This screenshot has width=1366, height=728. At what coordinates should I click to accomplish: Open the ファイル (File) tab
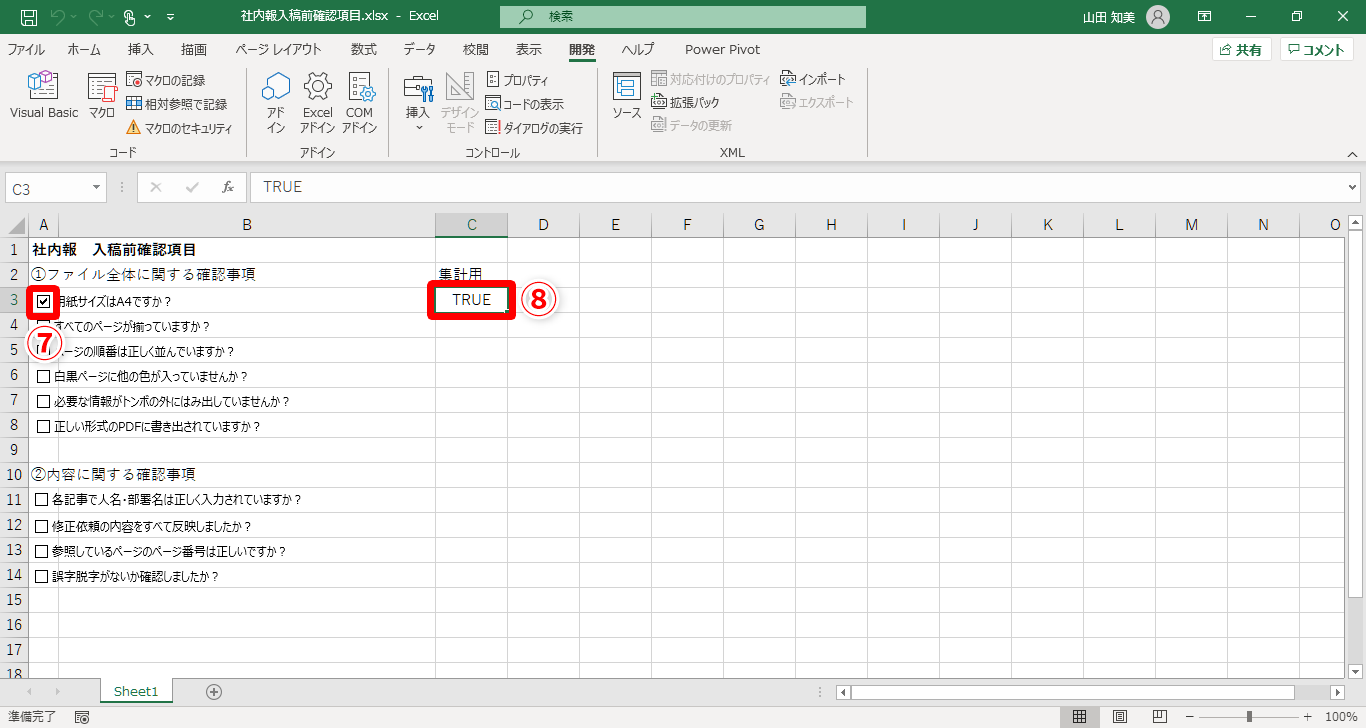26,49
